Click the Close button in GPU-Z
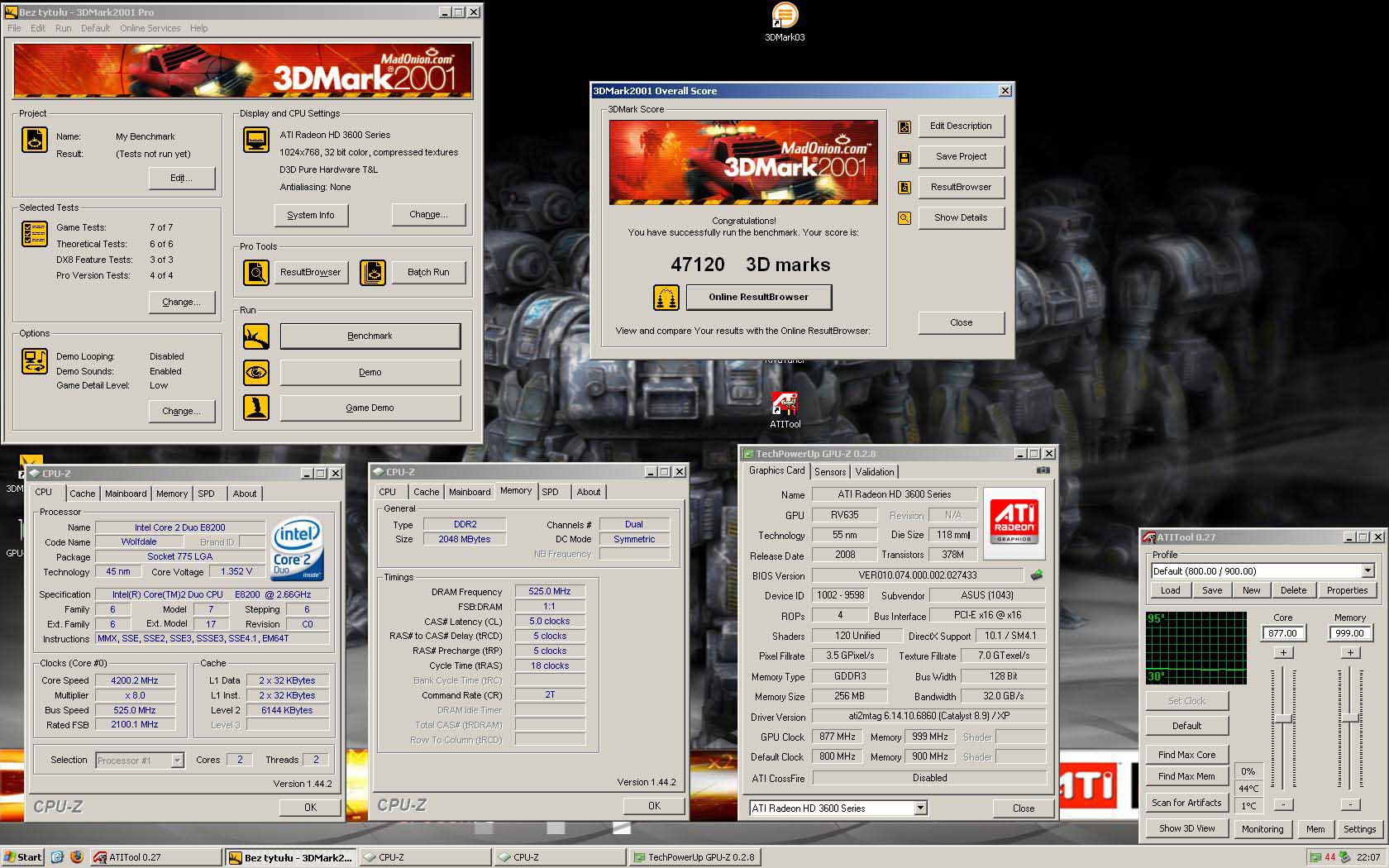1389x868 pixels. [1023, 808]
